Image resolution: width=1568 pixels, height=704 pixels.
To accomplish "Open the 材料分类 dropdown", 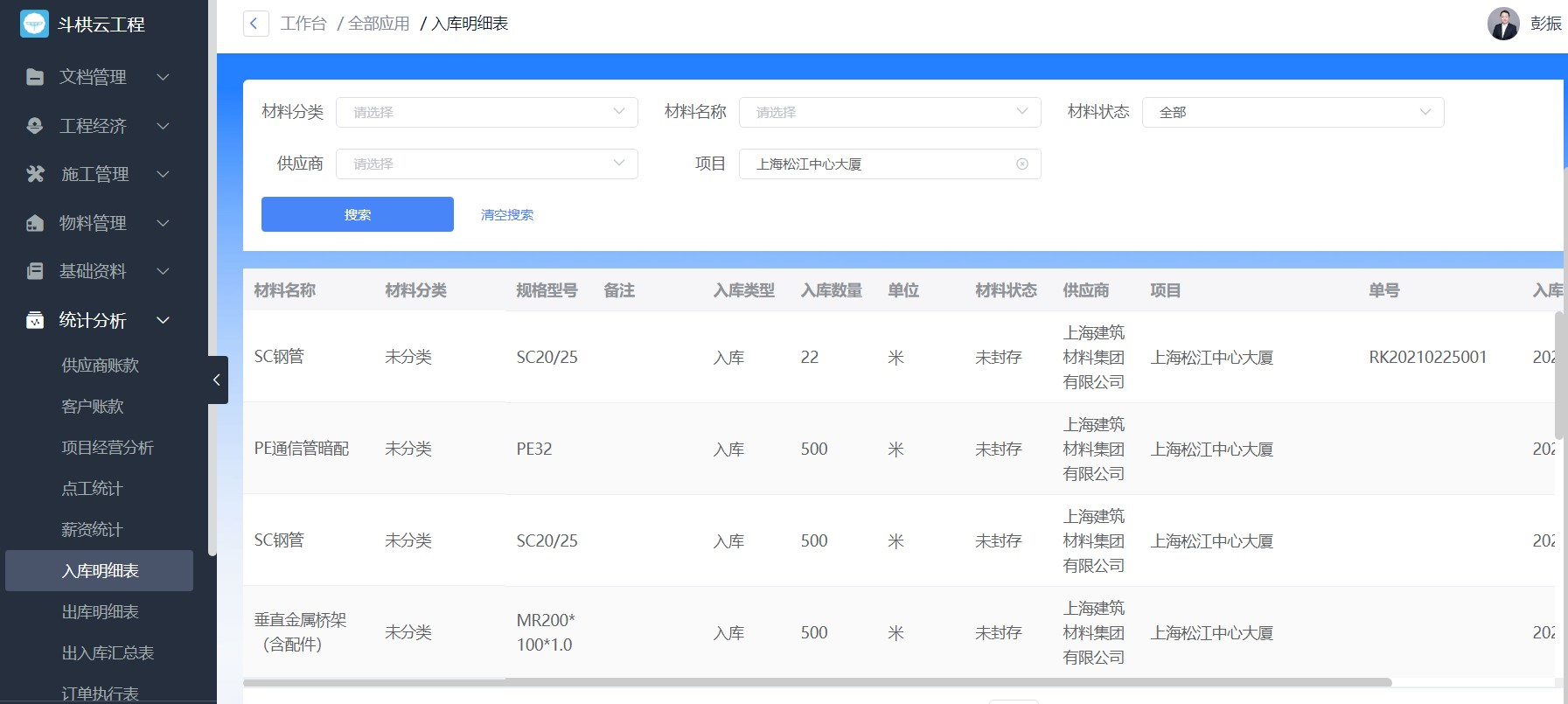I will (x=486, y=112).
